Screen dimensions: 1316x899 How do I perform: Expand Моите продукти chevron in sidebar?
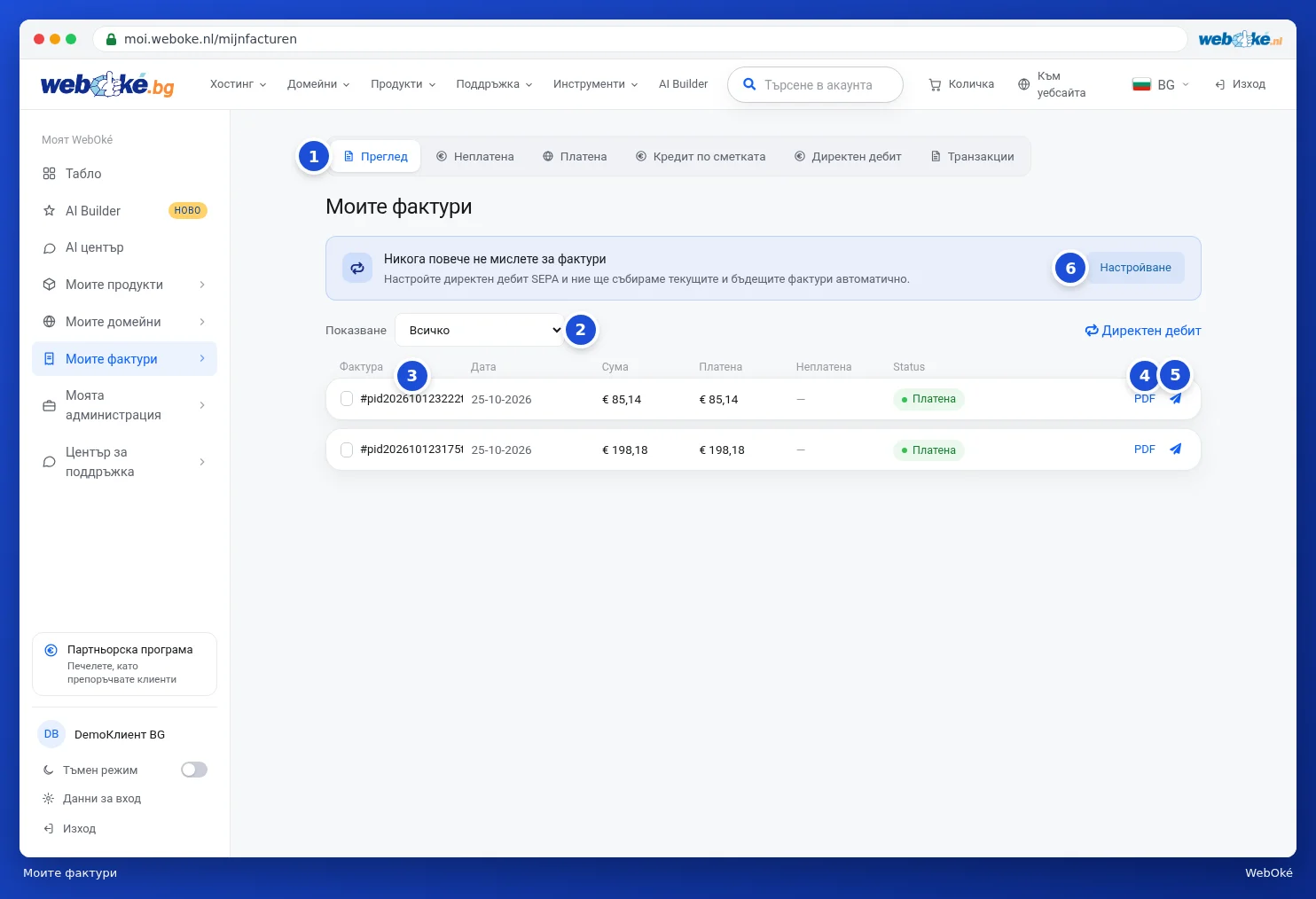pos(202,285)
